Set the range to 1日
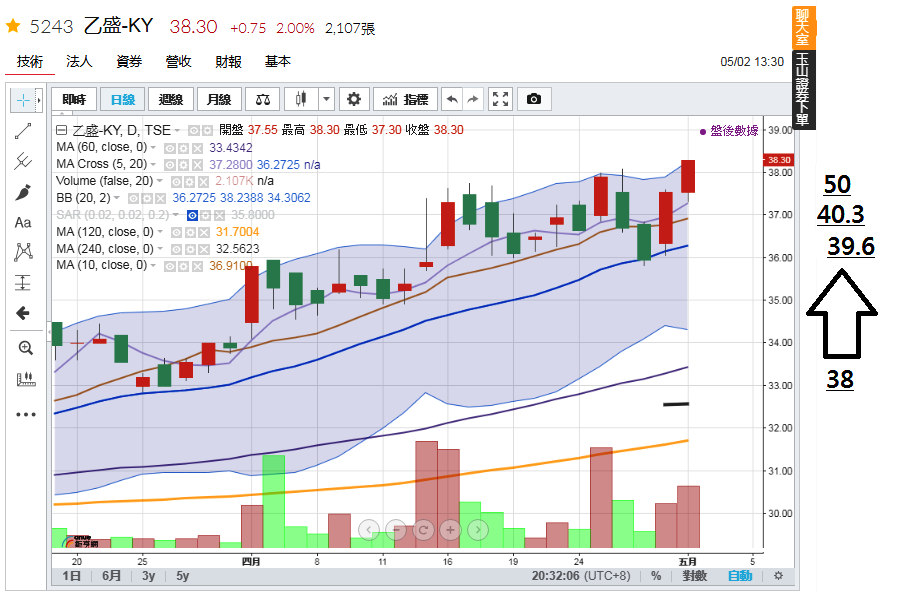The height and width of the screenshot is (600, 900). tap(72, 576)
